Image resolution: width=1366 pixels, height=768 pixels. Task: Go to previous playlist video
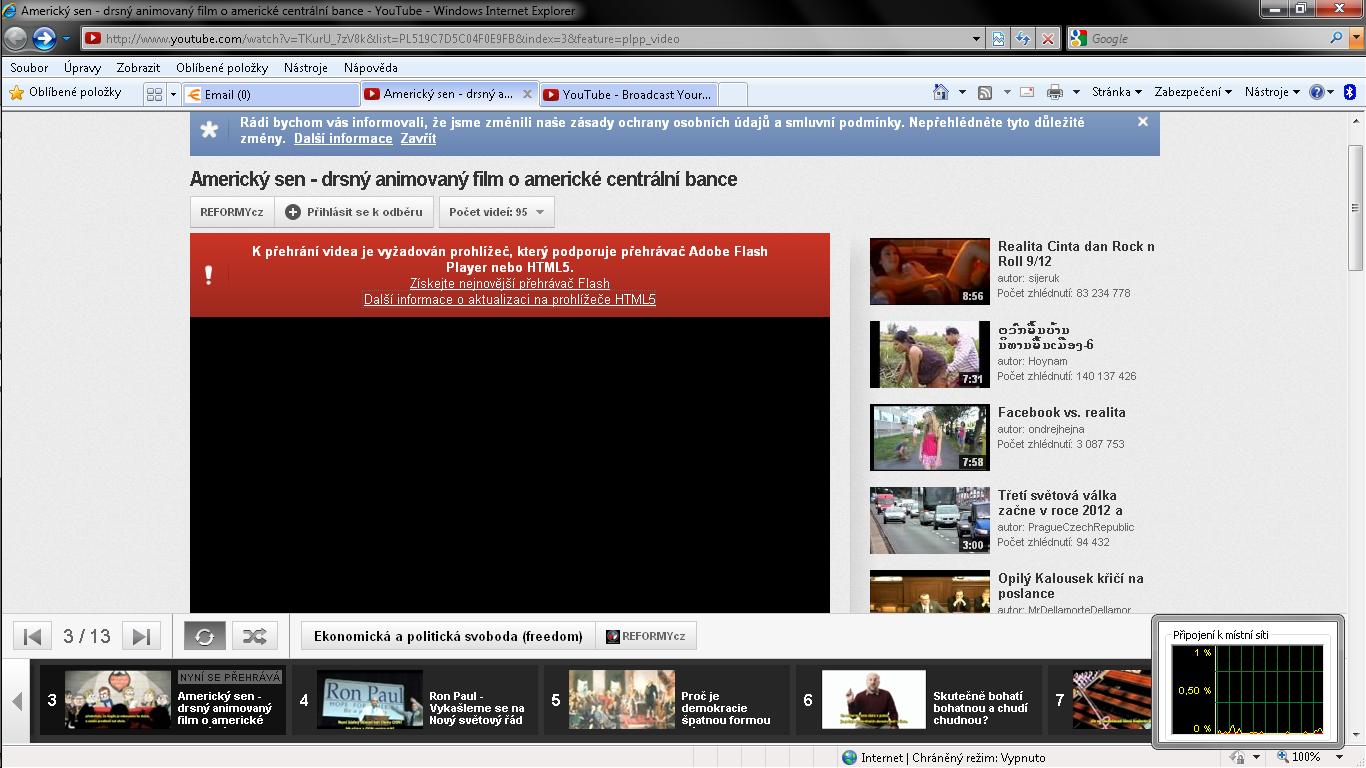coord(32,636)
